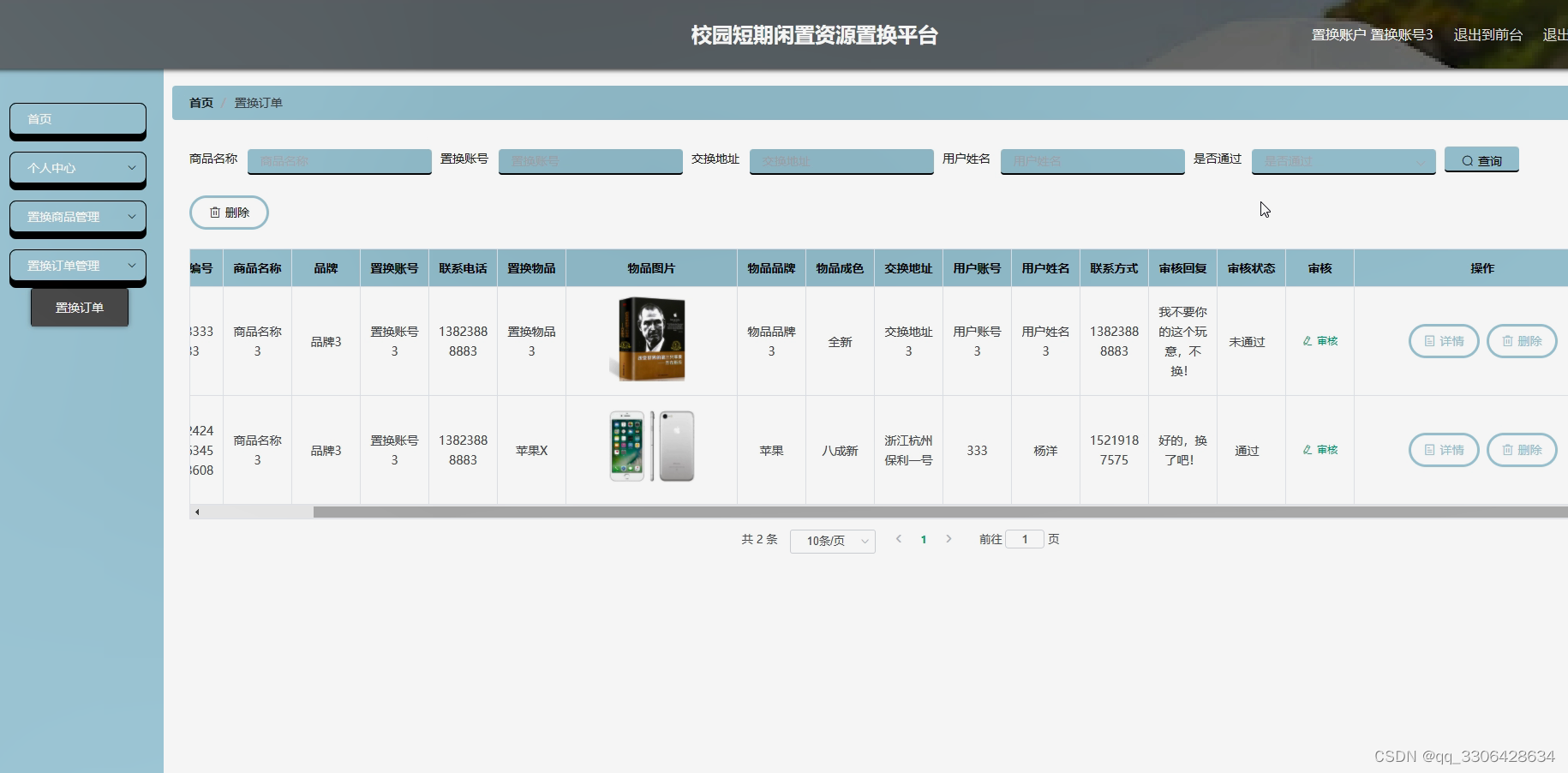Viewport: 1568px width, 773px height.
Task: Open 详情 for the 未通过 order row
Action: [1444, 341]
